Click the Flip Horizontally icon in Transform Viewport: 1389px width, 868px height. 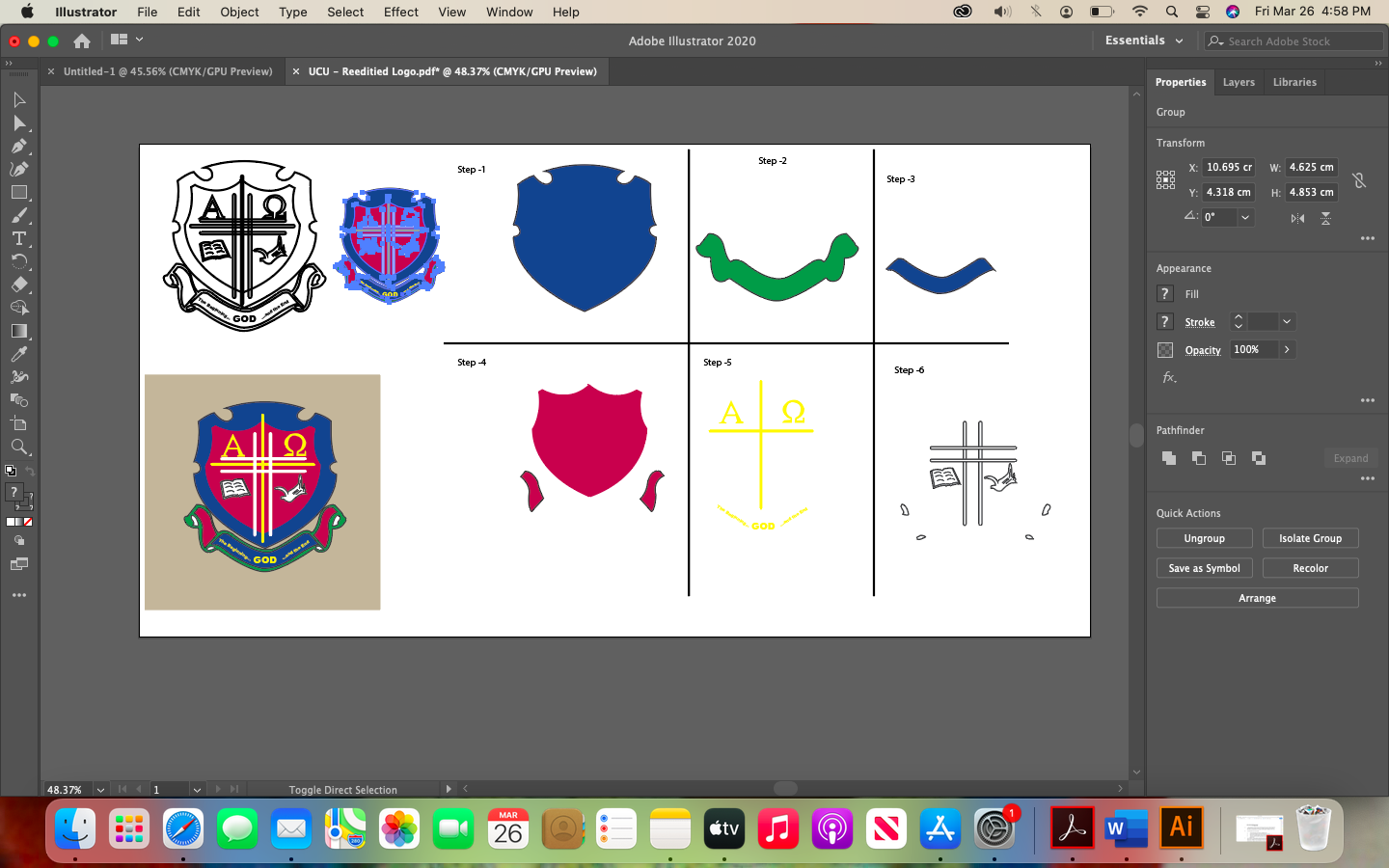[x=1297, y=218]
